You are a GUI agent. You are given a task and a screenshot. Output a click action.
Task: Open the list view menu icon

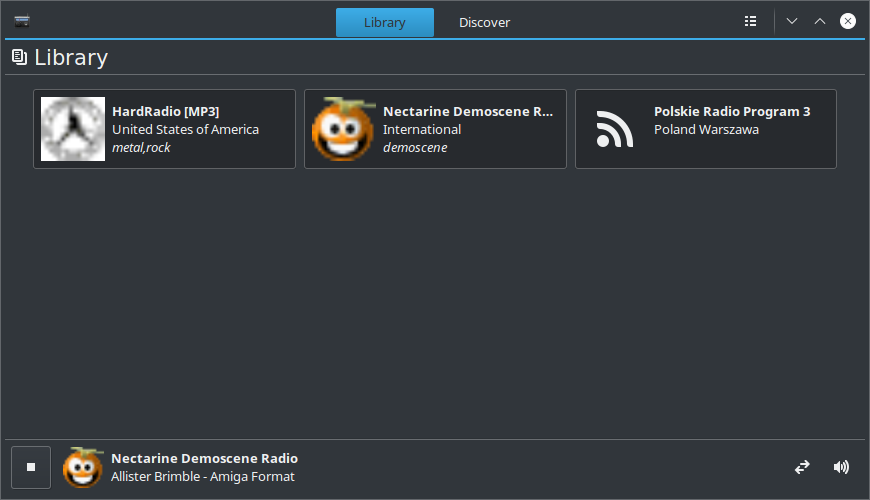coord(750,21)
